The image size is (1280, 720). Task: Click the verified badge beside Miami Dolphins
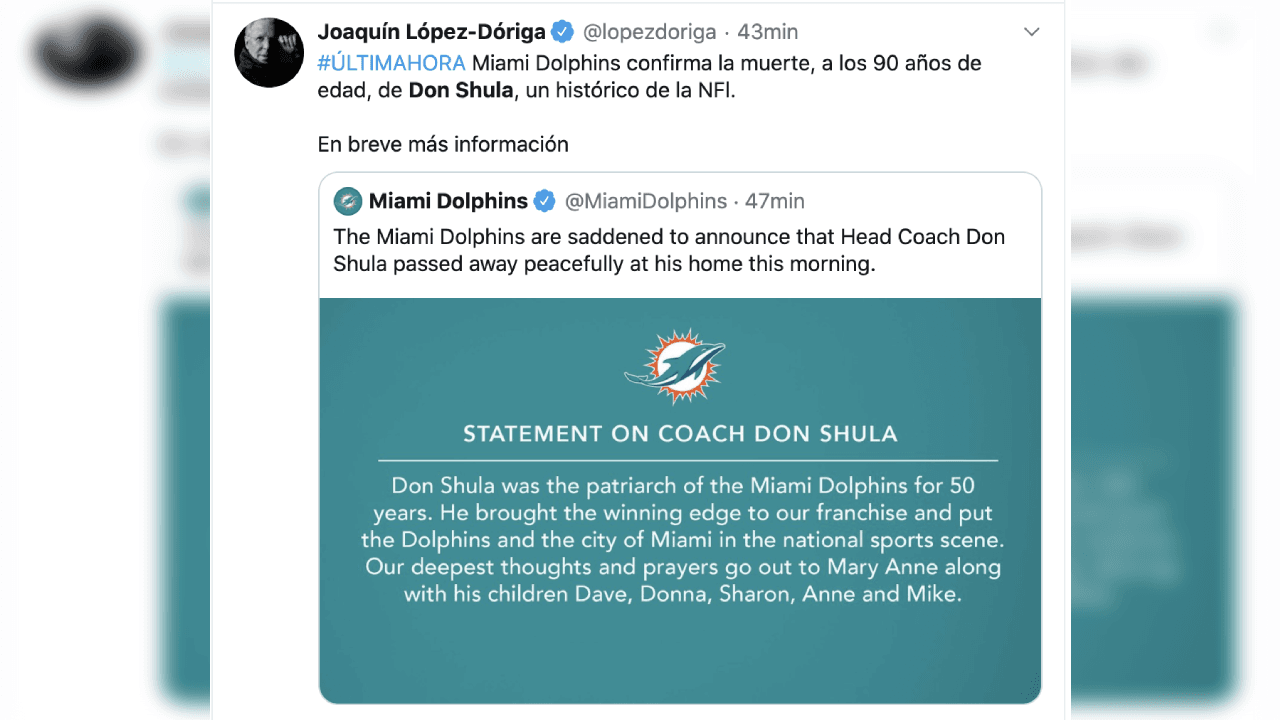(x=545, y=200)
